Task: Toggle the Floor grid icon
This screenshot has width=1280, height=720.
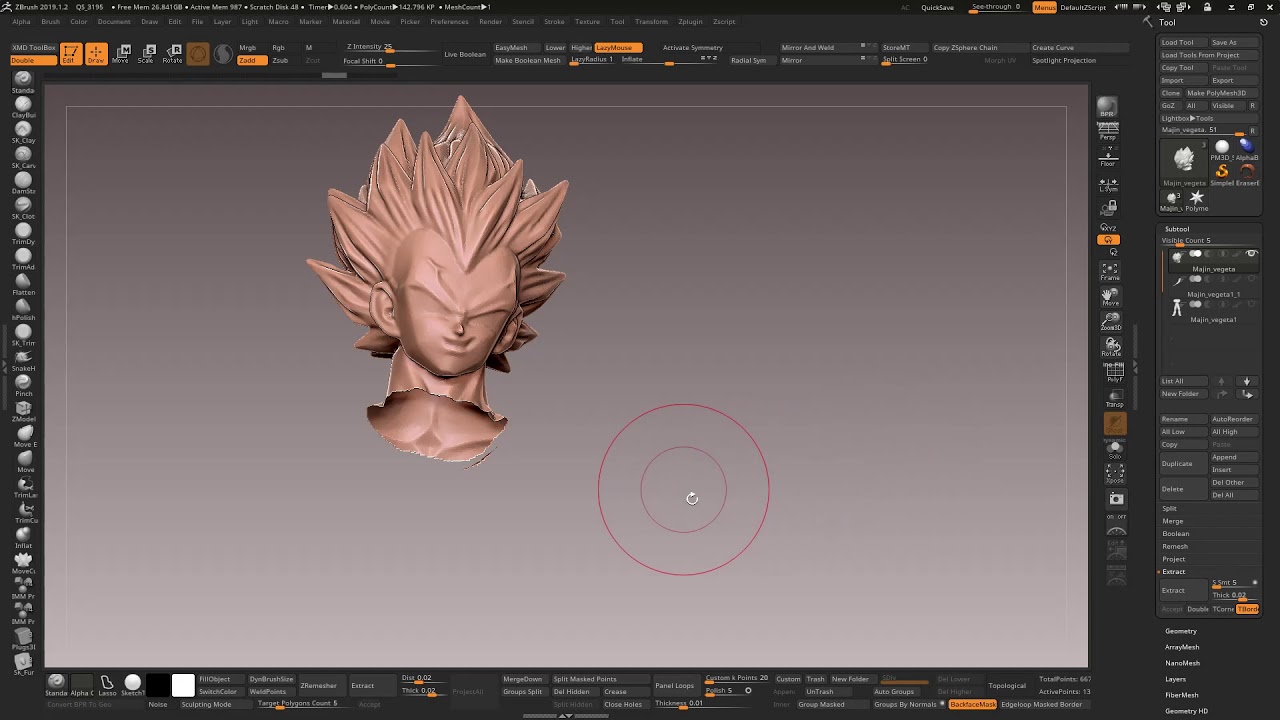Action: tap(1108, 157)
